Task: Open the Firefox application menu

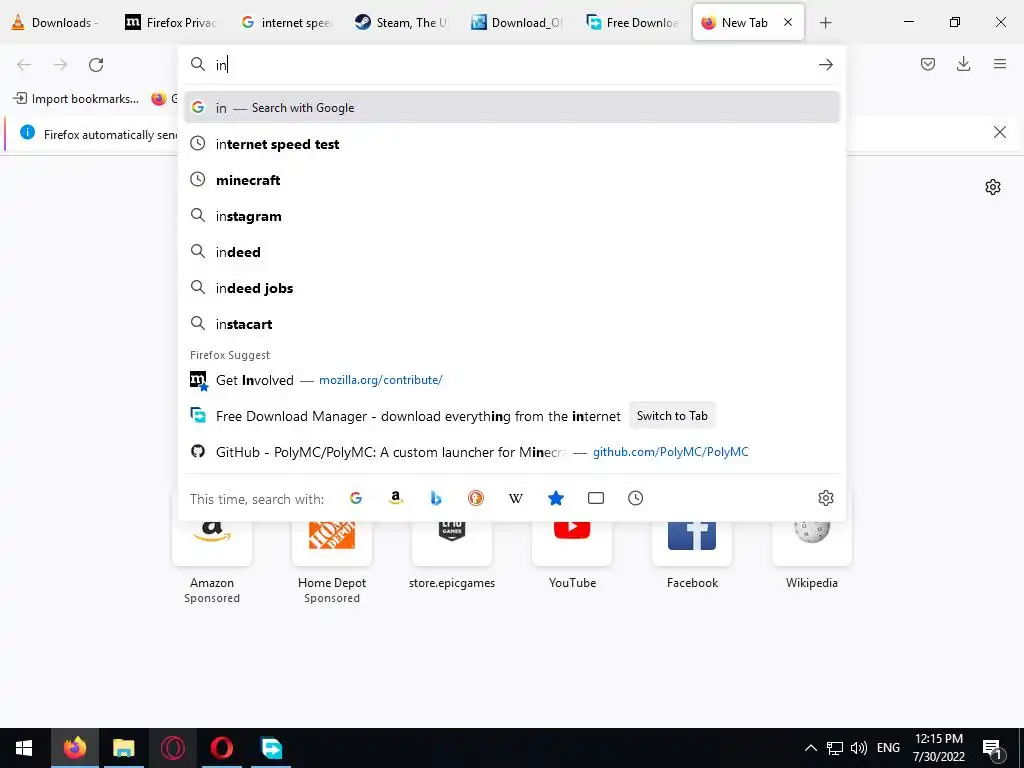Action: coord(1000,64)
